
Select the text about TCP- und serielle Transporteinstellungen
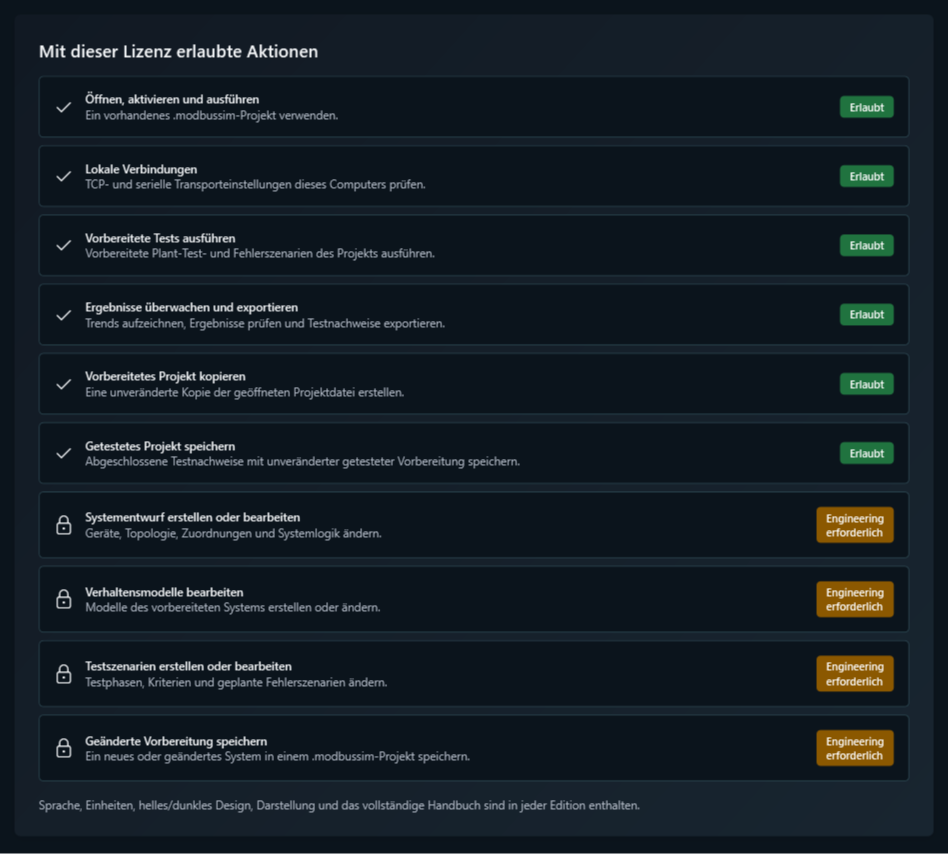point(255,184)
